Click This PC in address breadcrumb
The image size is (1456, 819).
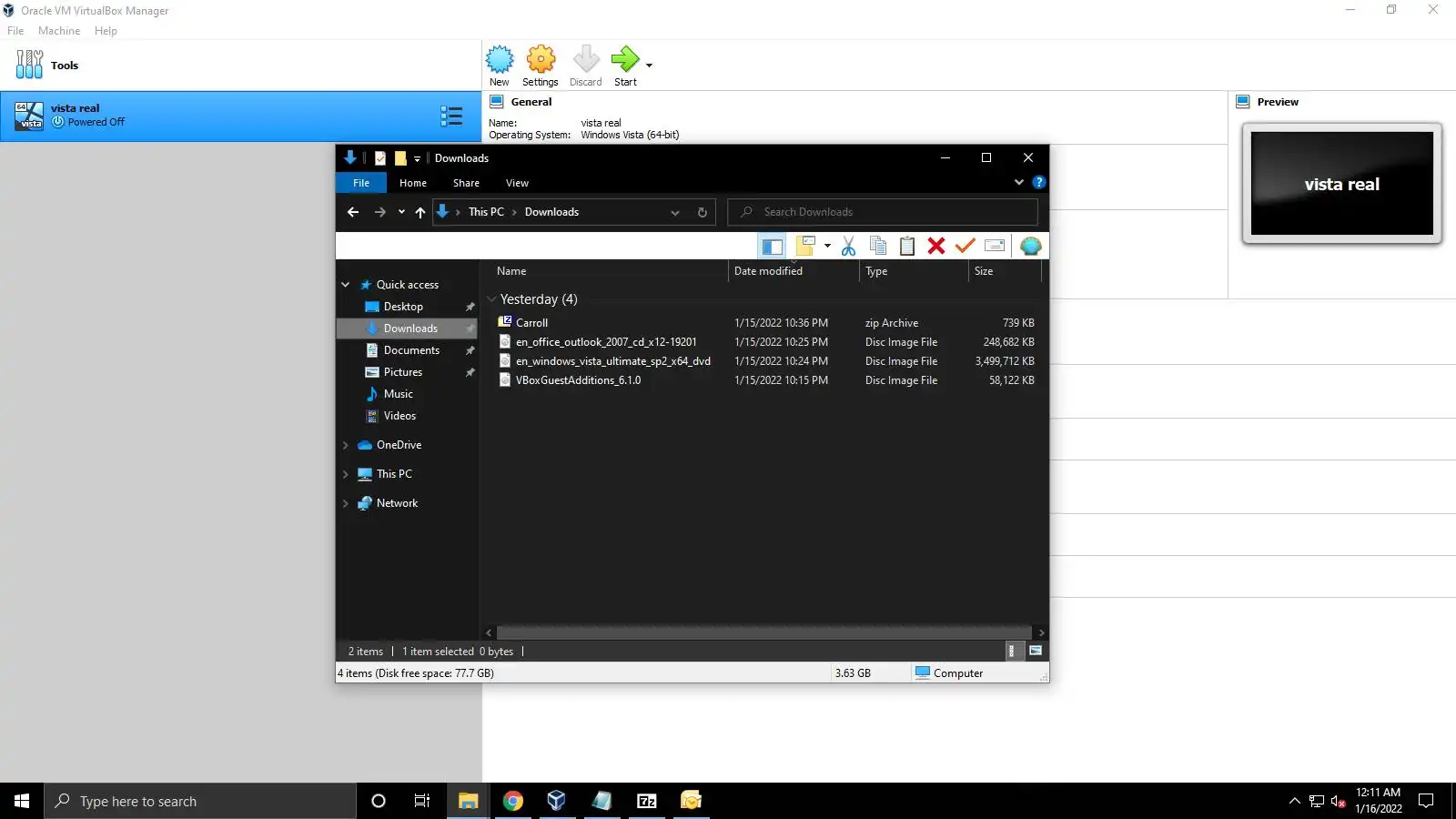(x=486, y=212)
